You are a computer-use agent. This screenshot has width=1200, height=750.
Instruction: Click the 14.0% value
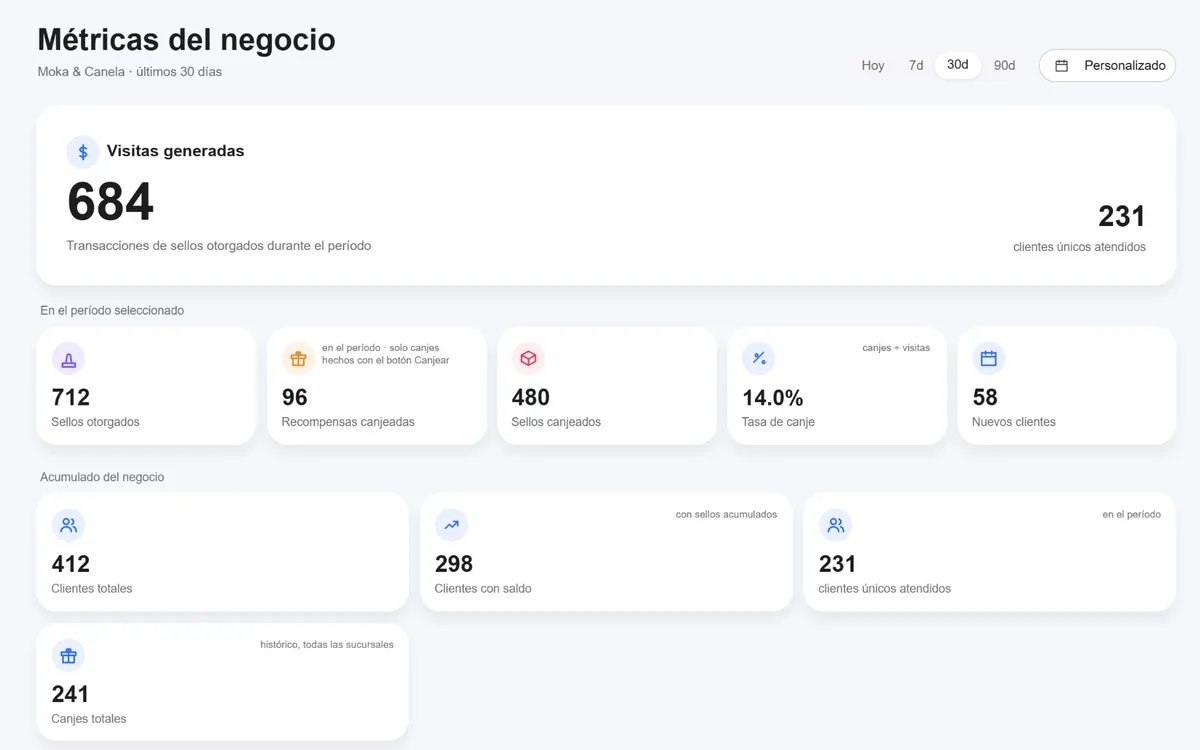(773, 397)
